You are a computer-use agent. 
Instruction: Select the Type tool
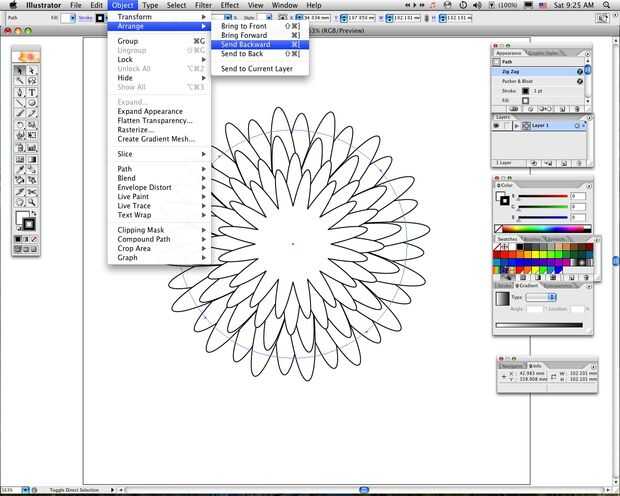[32, 93]
